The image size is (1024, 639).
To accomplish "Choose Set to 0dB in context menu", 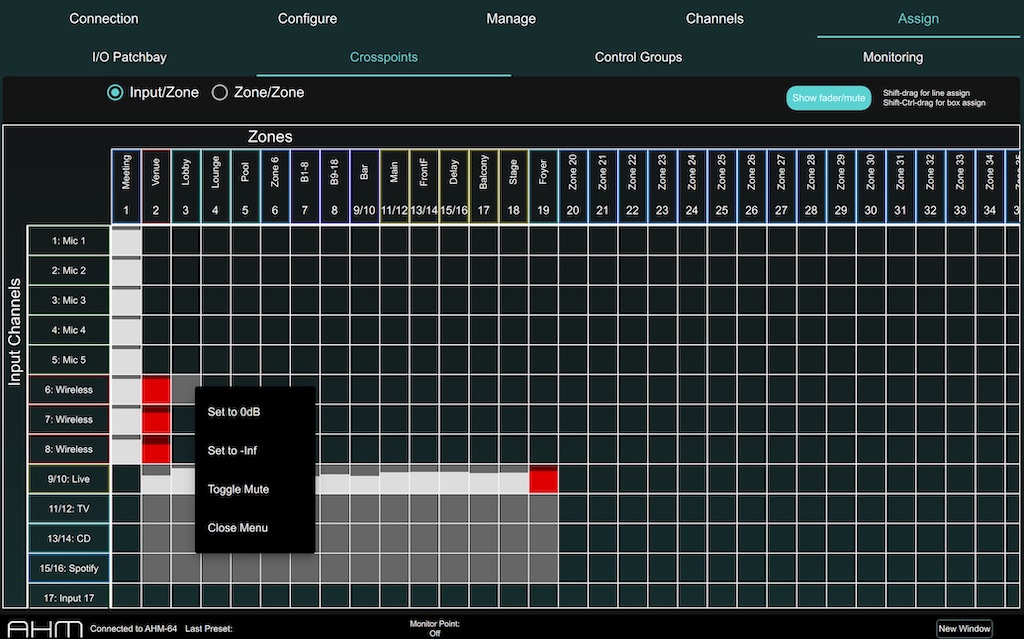I will coord(234,412).
